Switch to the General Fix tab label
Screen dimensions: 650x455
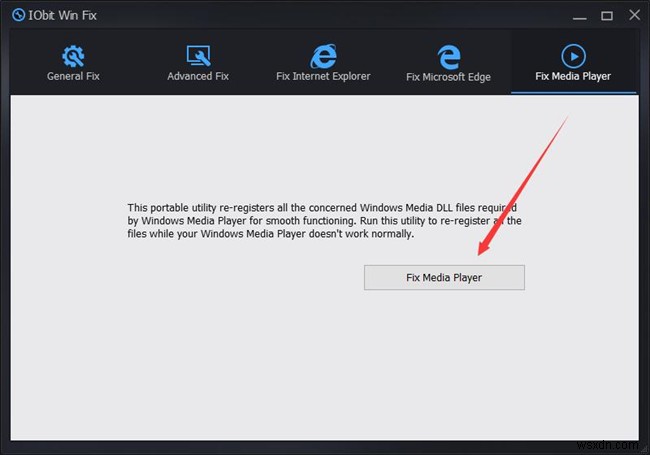tap(73, 76)
